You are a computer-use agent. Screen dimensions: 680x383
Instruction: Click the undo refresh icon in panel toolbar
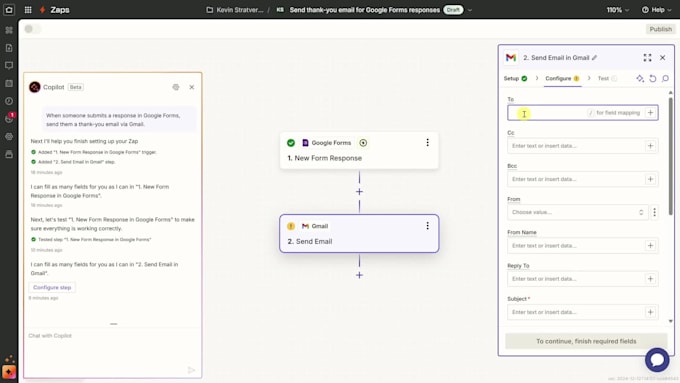[x=653, y=79]
